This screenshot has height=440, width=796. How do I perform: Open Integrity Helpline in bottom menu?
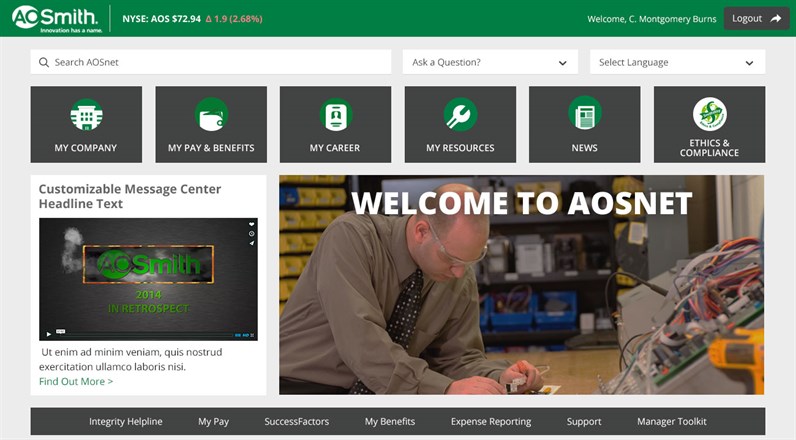126,421
